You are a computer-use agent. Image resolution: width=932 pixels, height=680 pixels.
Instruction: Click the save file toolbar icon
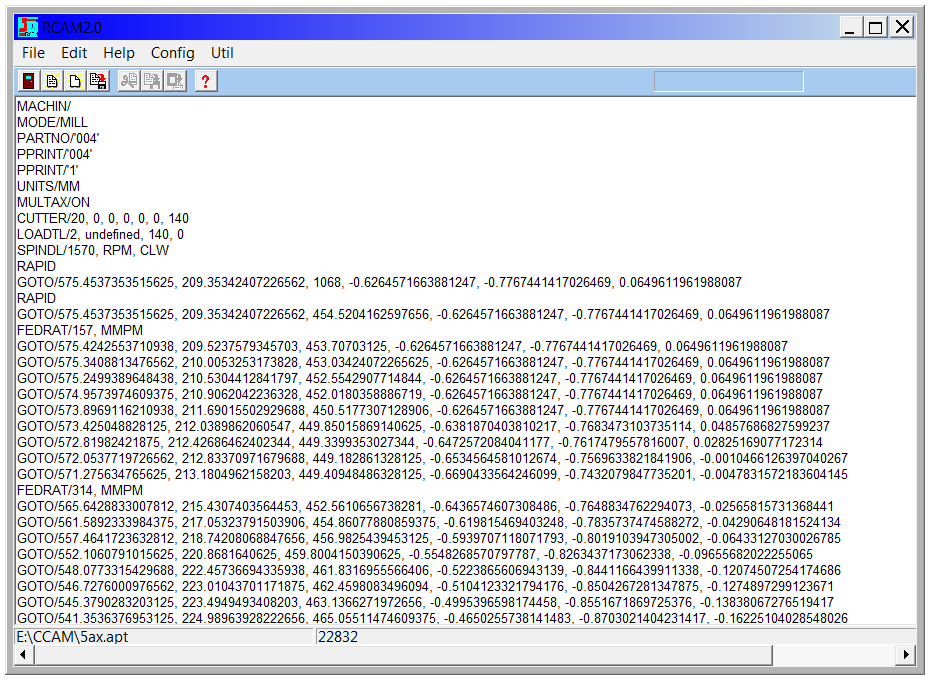(97, 82)
